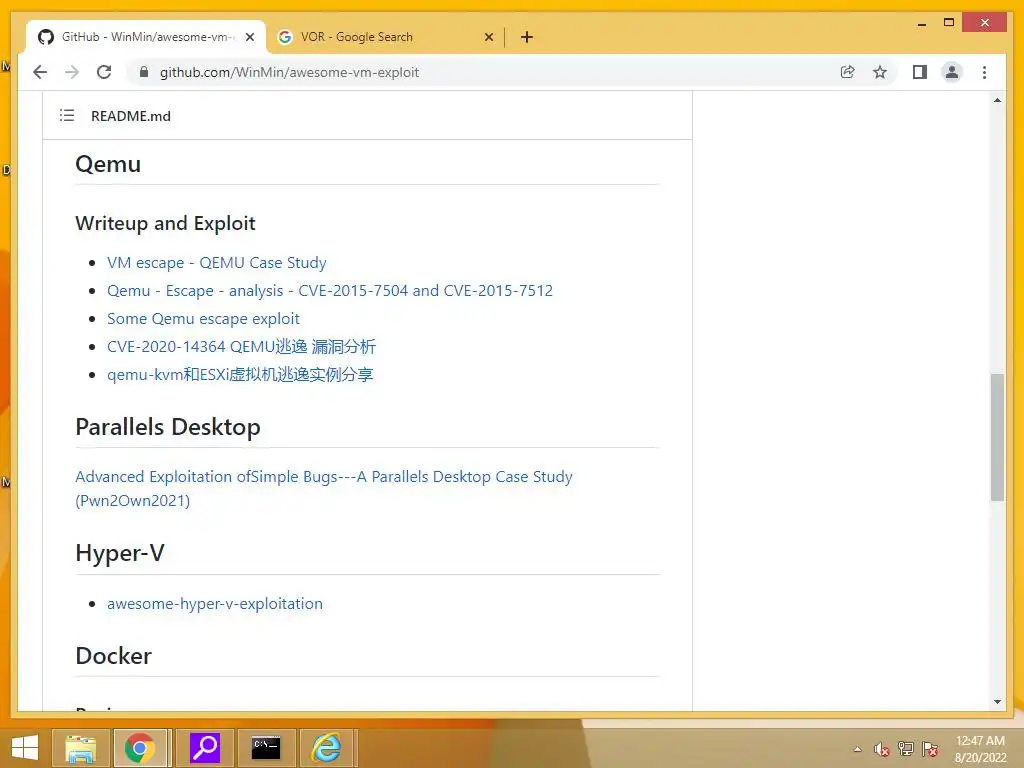Viewport: 1024px width, 768px height.
Task: Open a new browser tab
Action: pyautogui.click(x=526, y=37)
